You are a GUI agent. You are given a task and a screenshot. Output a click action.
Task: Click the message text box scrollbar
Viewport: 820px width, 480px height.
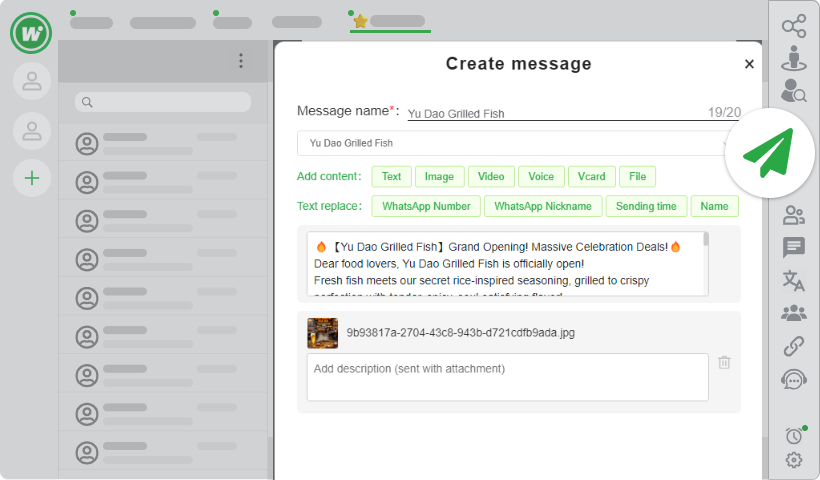click(706, 239)
